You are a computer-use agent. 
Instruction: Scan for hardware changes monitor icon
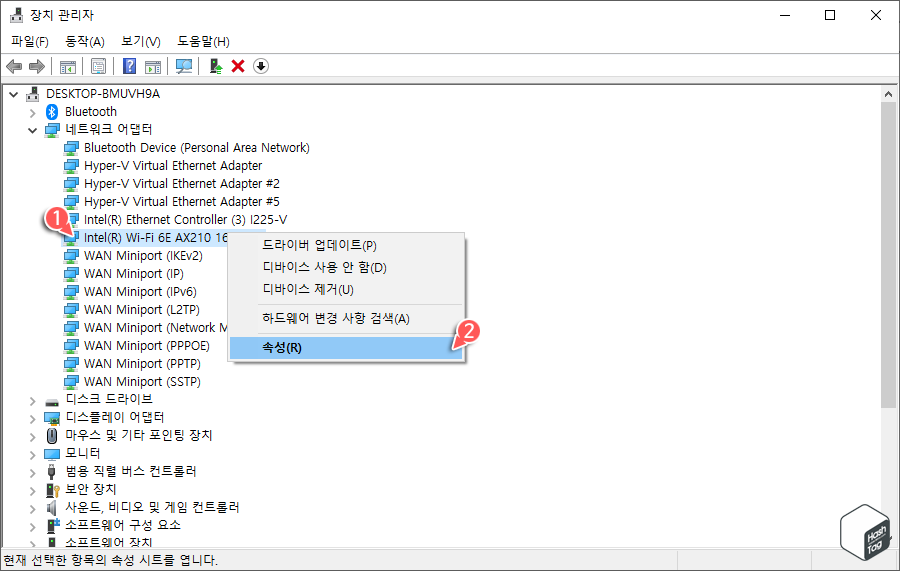point(184,67)
